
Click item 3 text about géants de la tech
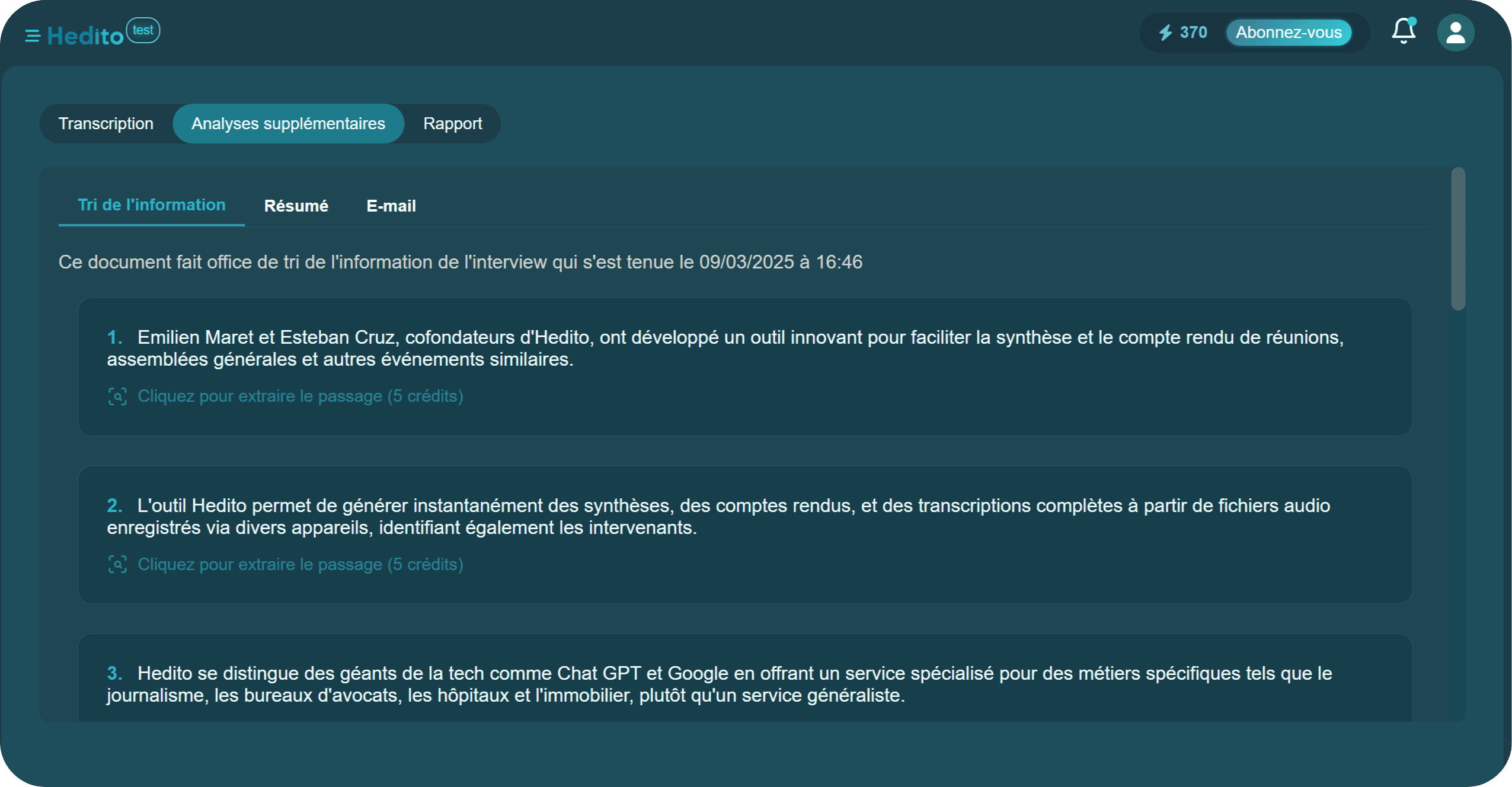(x=719, y=684)
